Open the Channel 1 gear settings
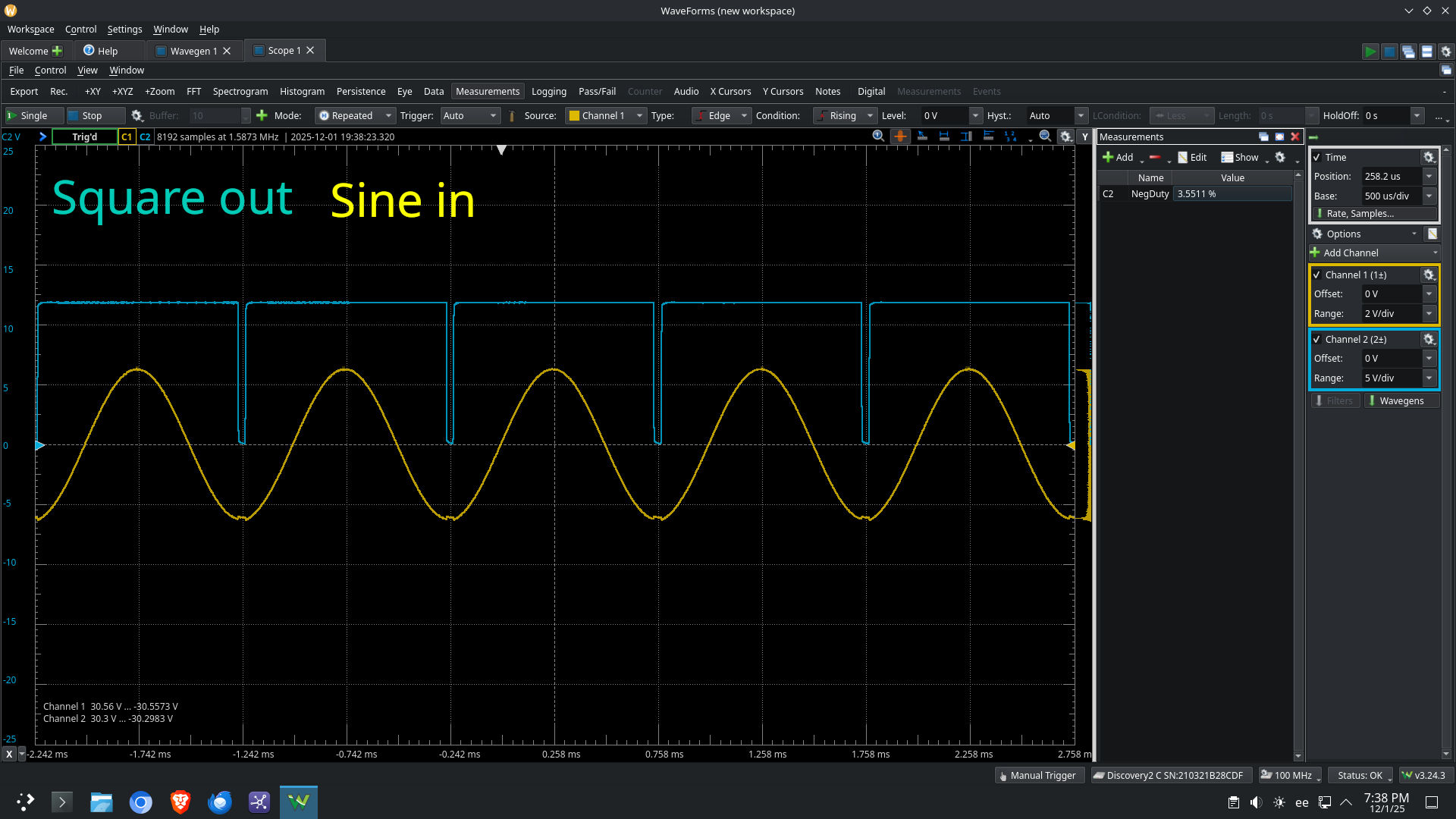 click(x=1429, y=275)
